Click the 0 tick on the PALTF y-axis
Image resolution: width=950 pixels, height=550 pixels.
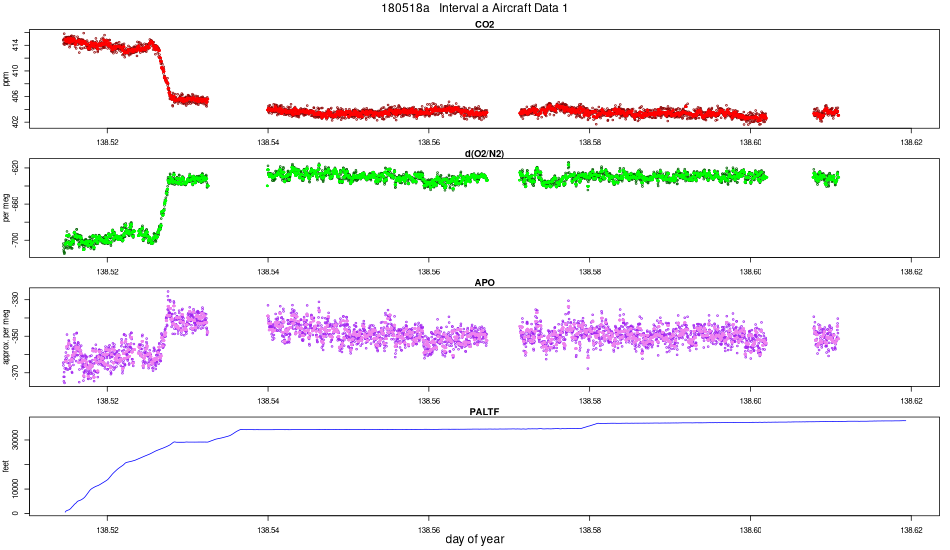pos(16,513)
